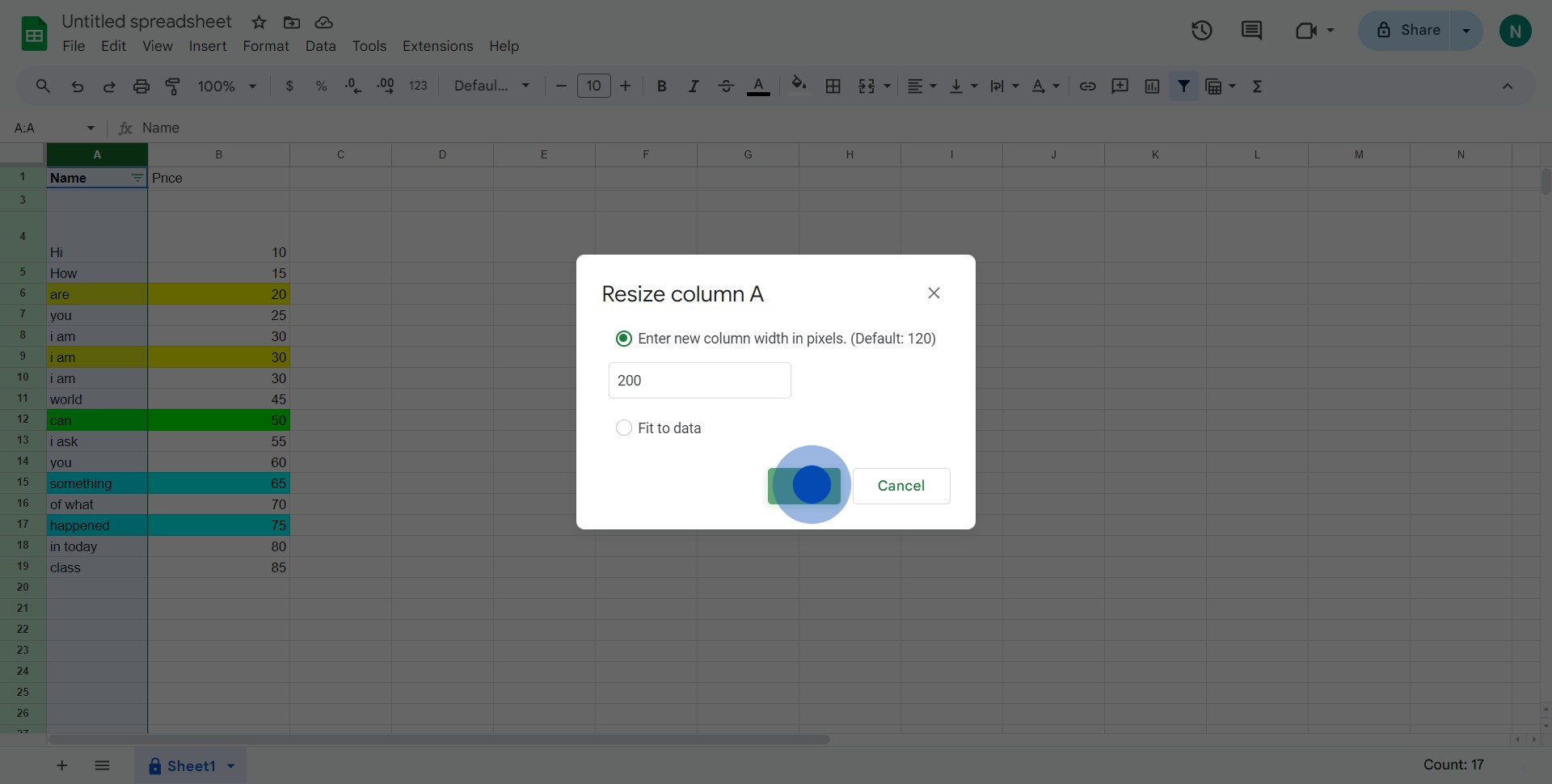Click the column width input field
The height and width of the screenshot is (784, 1552).
[699, 380]
